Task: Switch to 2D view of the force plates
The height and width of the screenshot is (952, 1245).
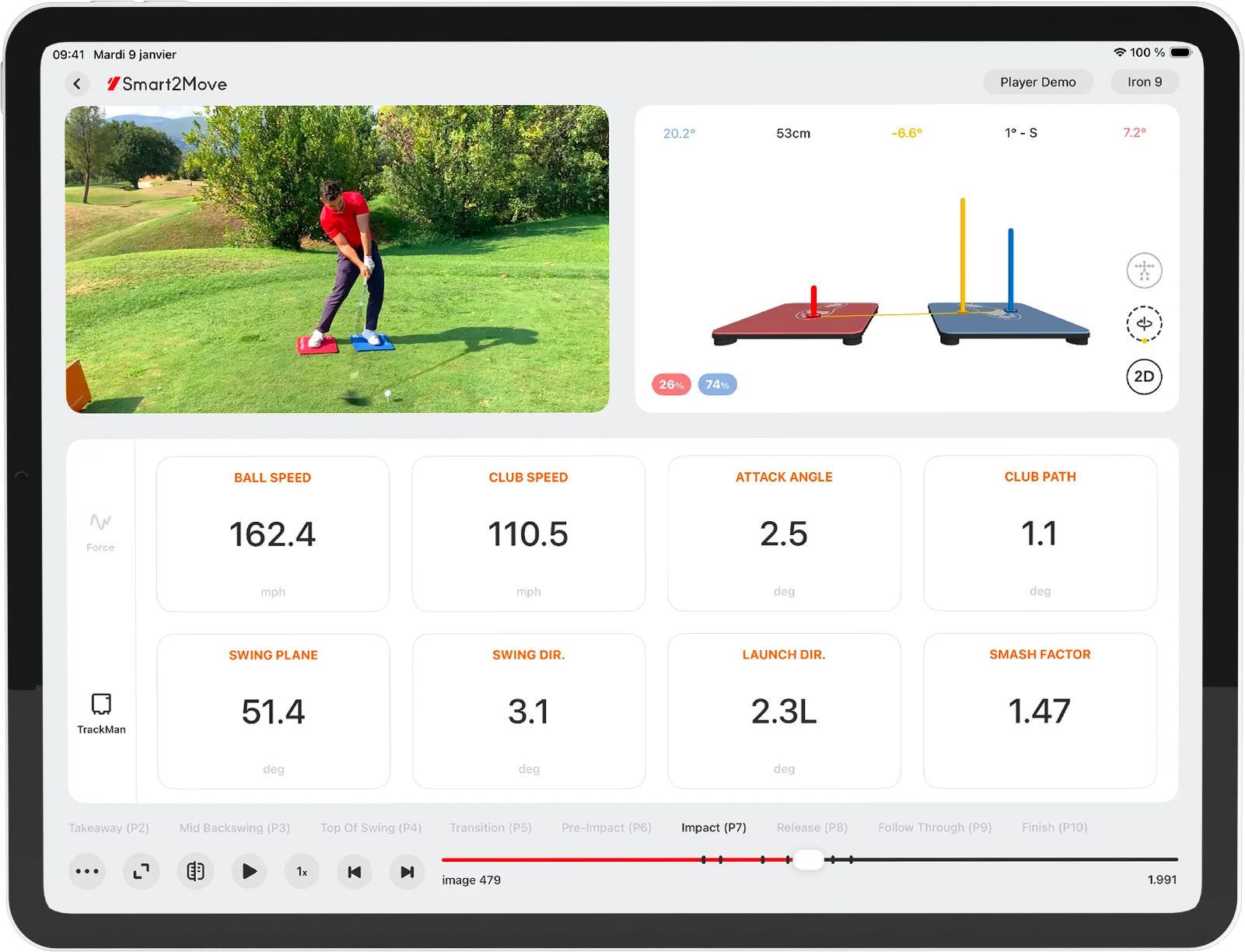Action: tap(1144, 376)
